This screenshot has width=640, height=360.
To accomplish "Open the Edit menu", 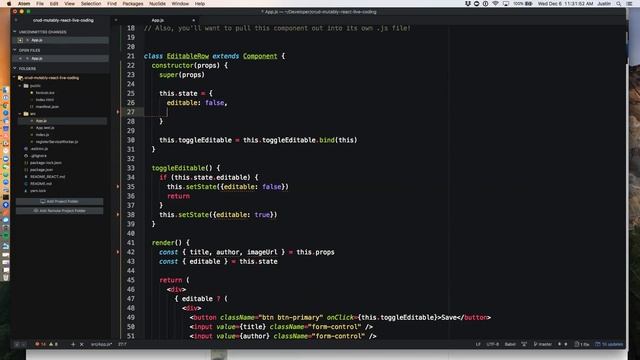I will (54, 4).
